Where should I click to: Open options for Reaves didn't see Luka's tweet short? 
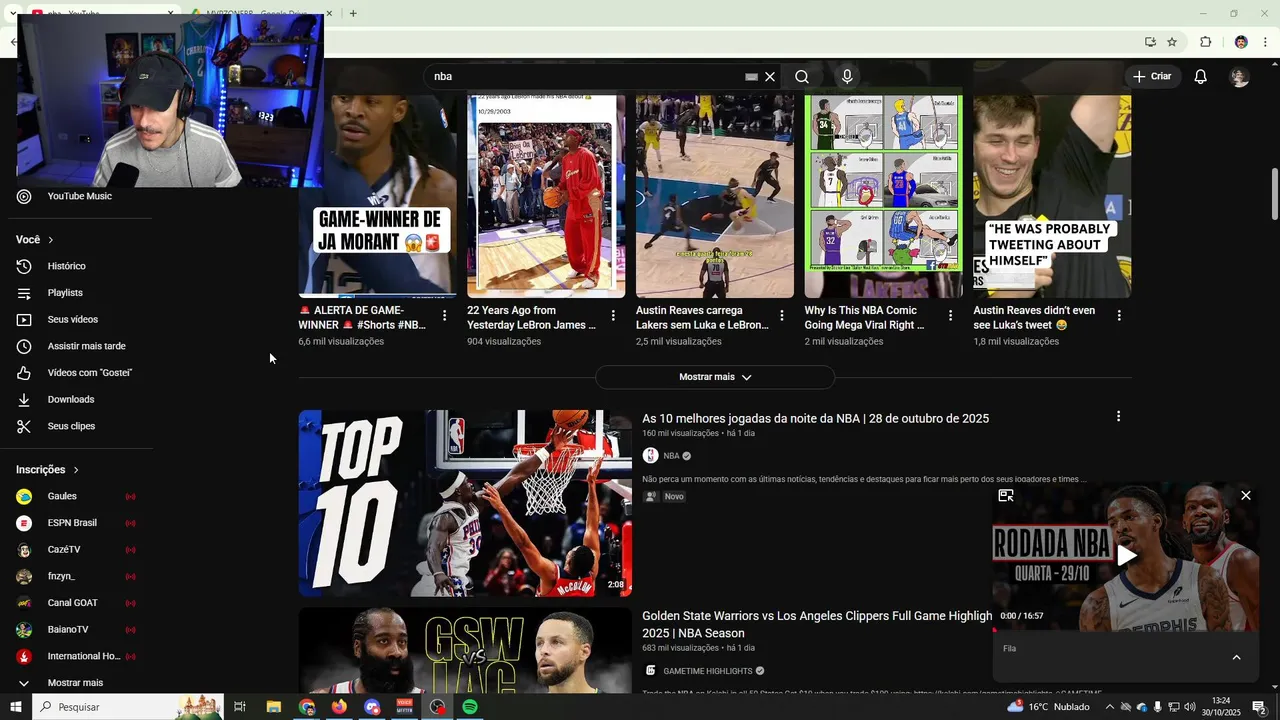point(1119,316)
